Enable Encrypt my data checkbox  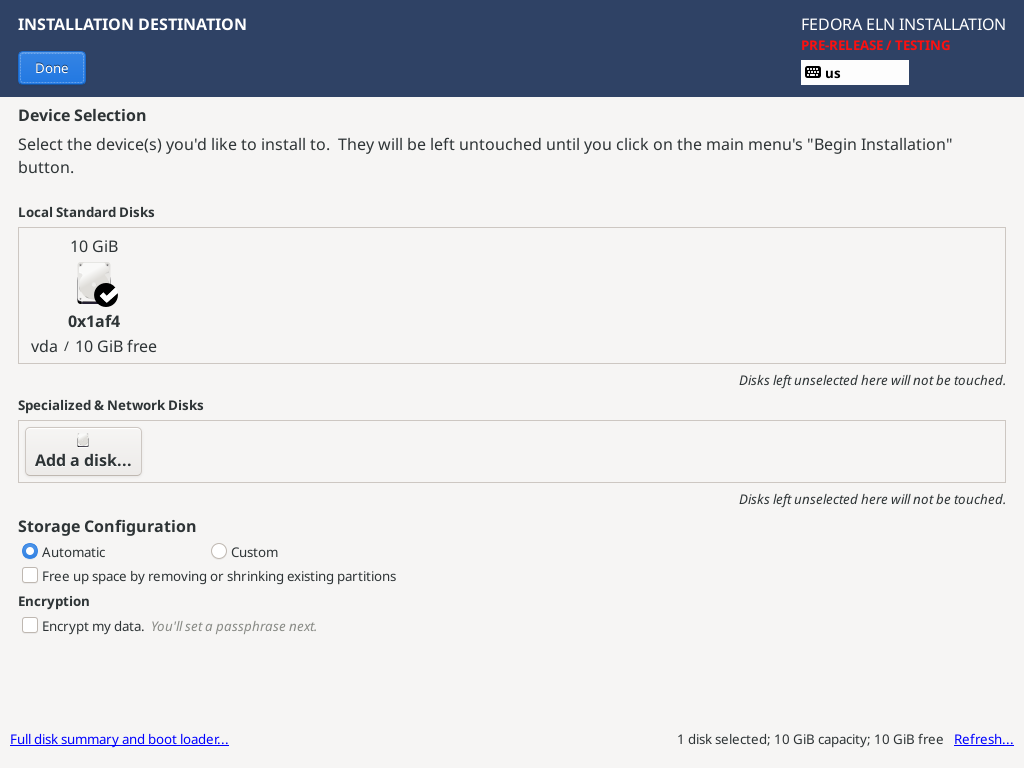pyautogui.click(x=29, y=625)
